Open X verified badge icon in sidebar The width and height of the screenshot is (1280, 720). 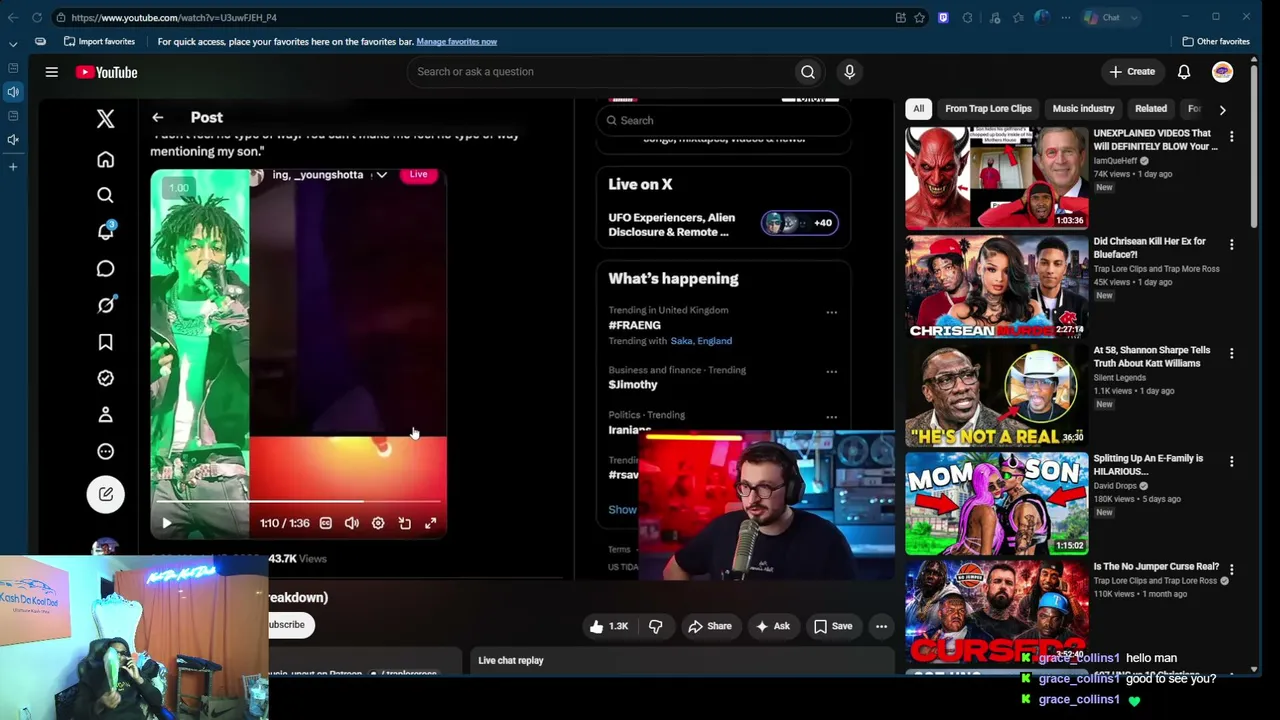point(105,378)
